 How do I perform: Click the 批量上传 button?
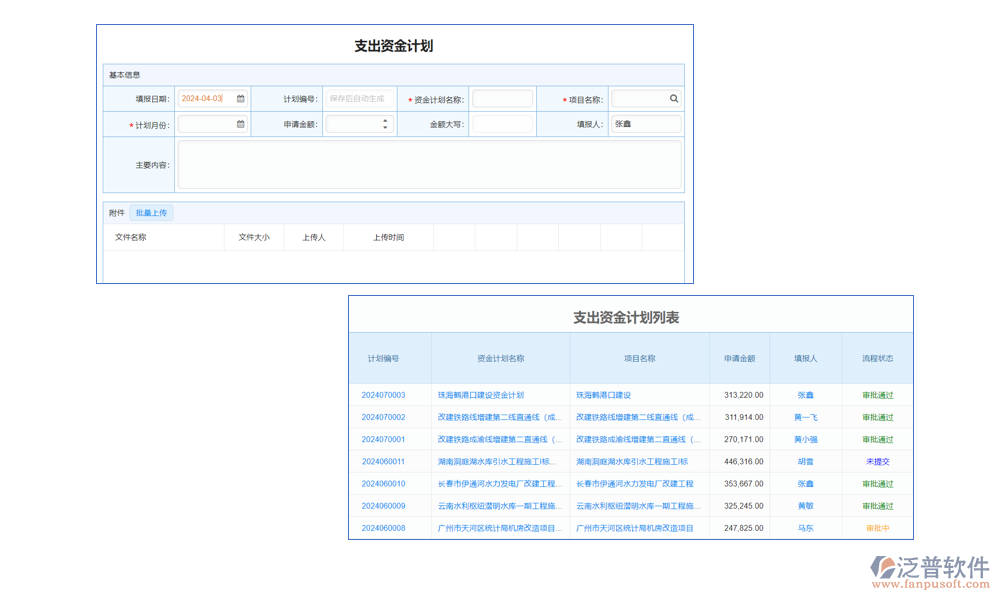coord(152,213)
